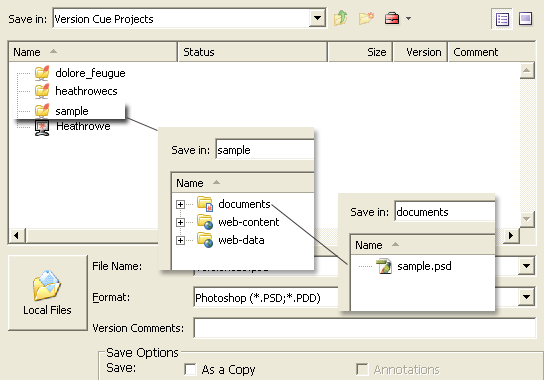Click the web-data folder globe icon
This screenshot has width=544, height=380.
point(205,240)
